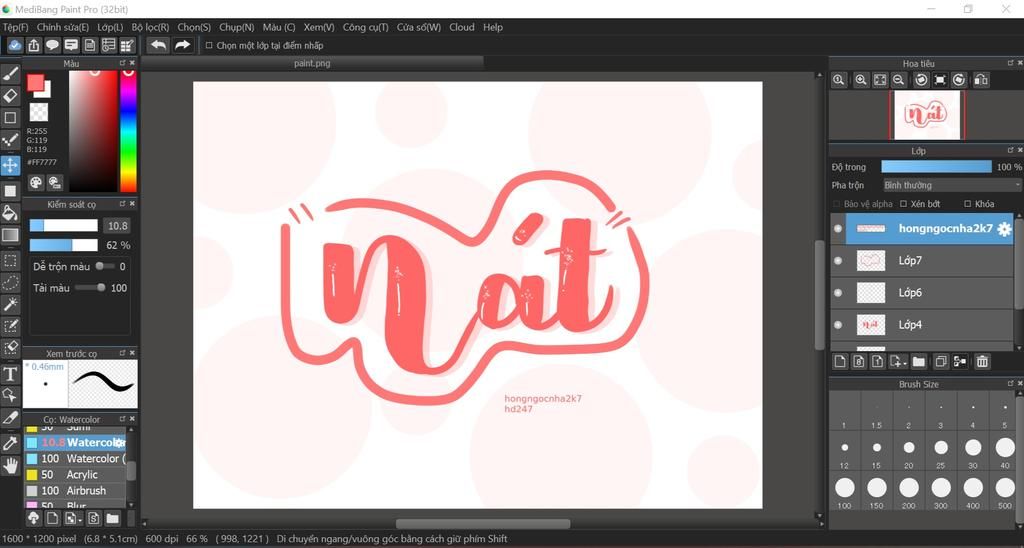Viewport: 1024px width, 548px height.
Task: Click the 'Độ trong' layer opacity slider
Action: pyautogui.click(x=936, y=167)
